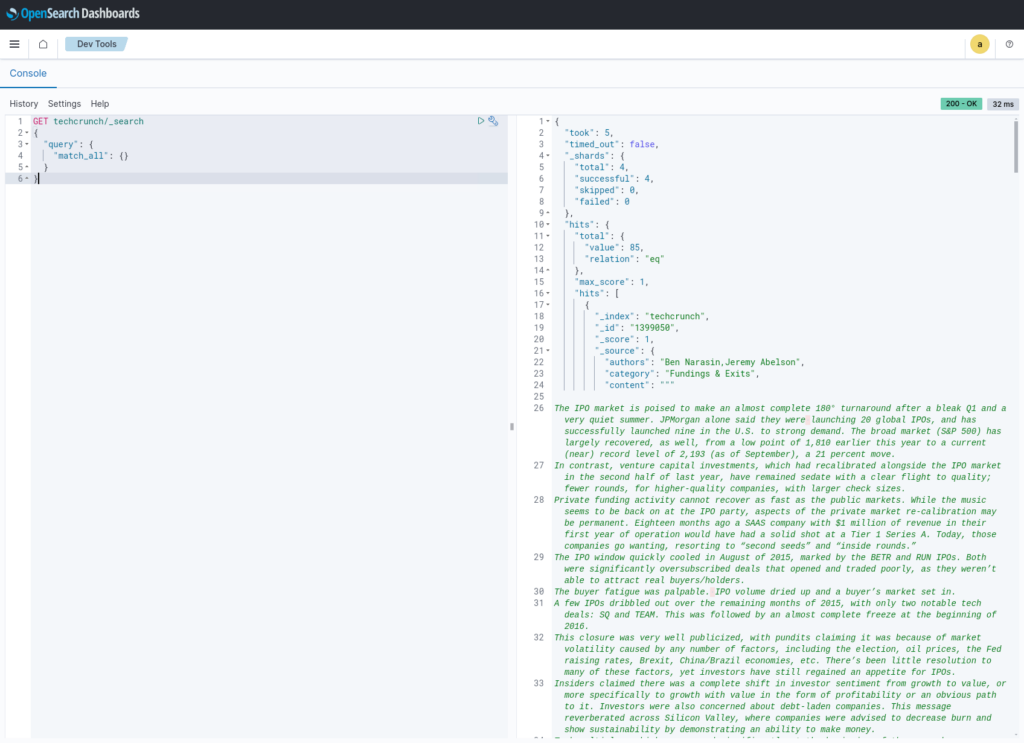The width and height of the screenshot is (1024, 743).
Task: Toggle fold arrow at editor line 5
Action: tap(27, 167)
